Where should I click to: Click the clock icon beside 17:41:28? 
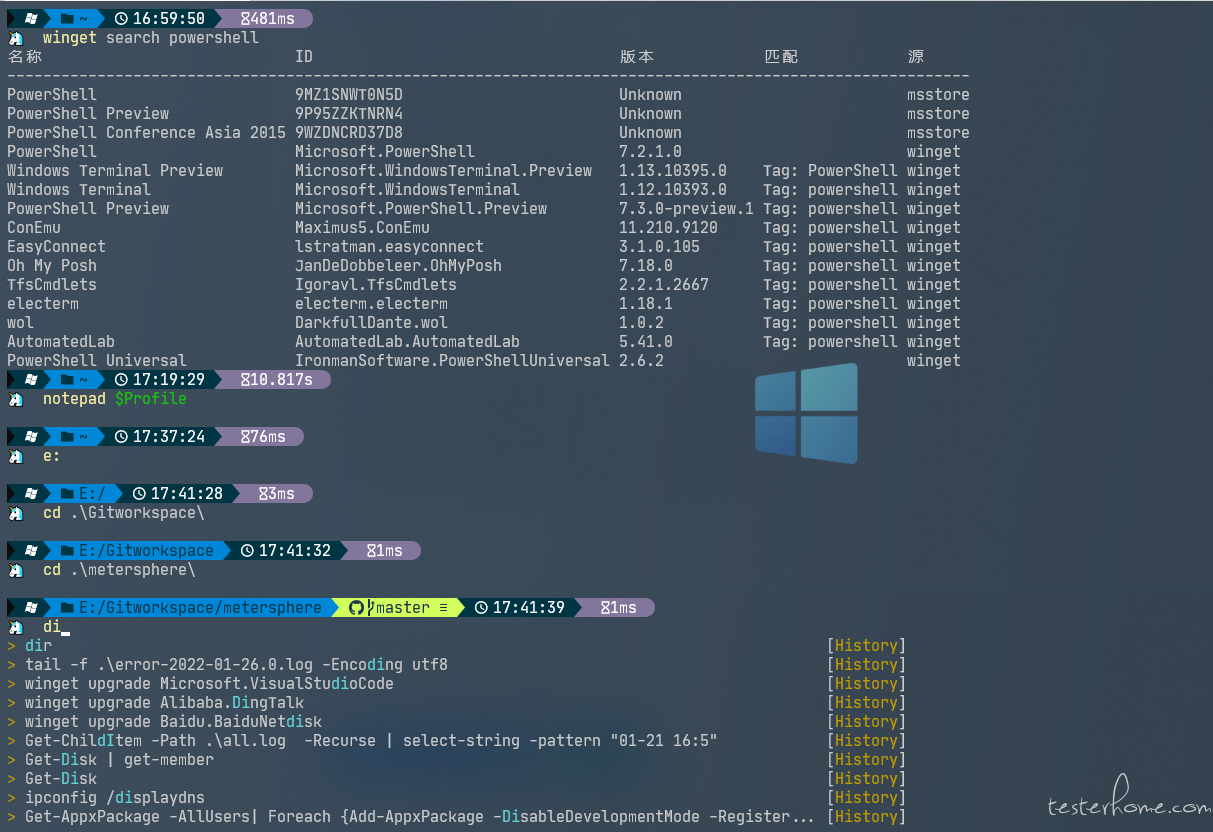140,493
